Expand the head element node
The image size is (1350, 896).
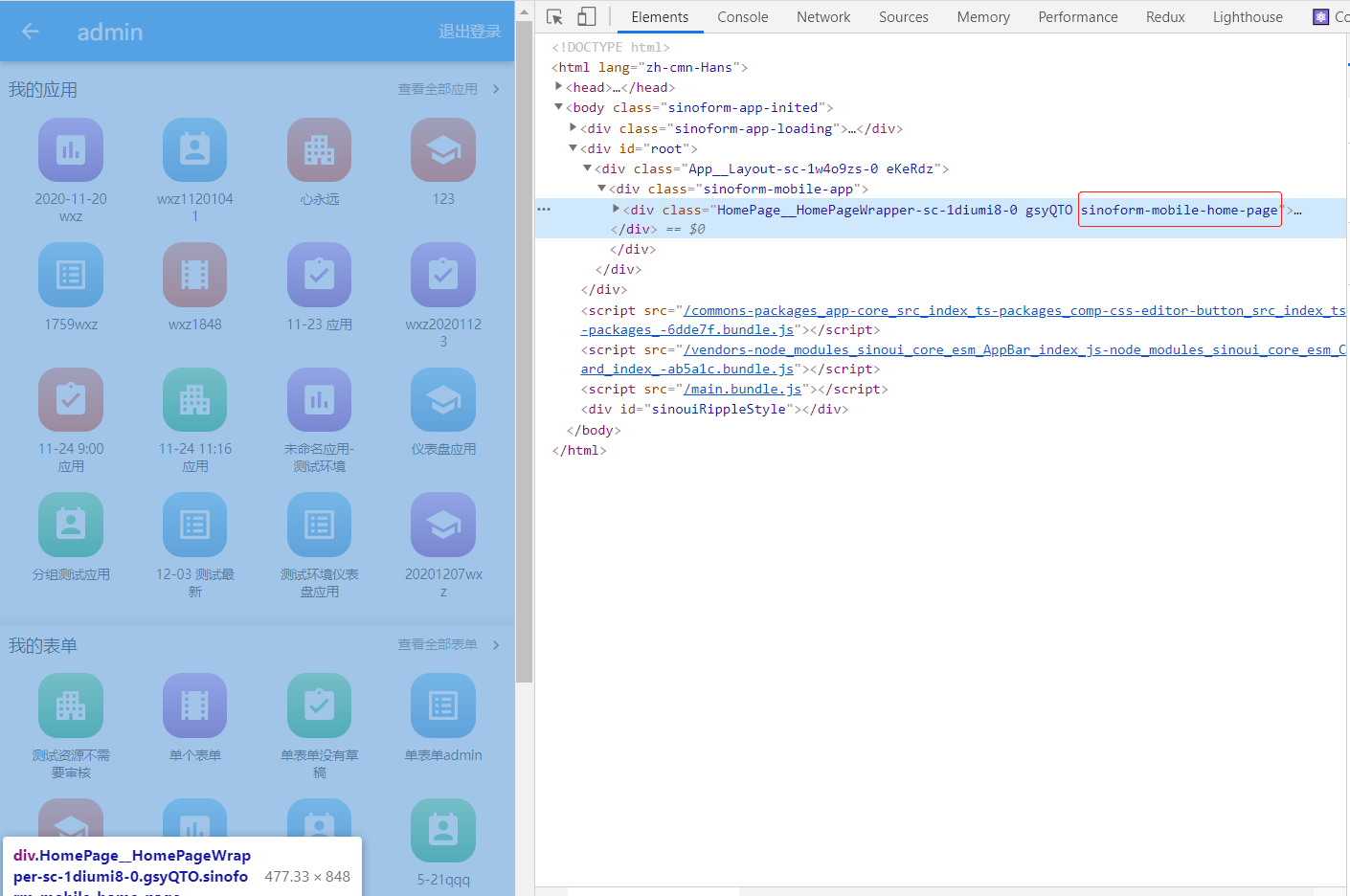pyautogui.click(x=559, y=87)
